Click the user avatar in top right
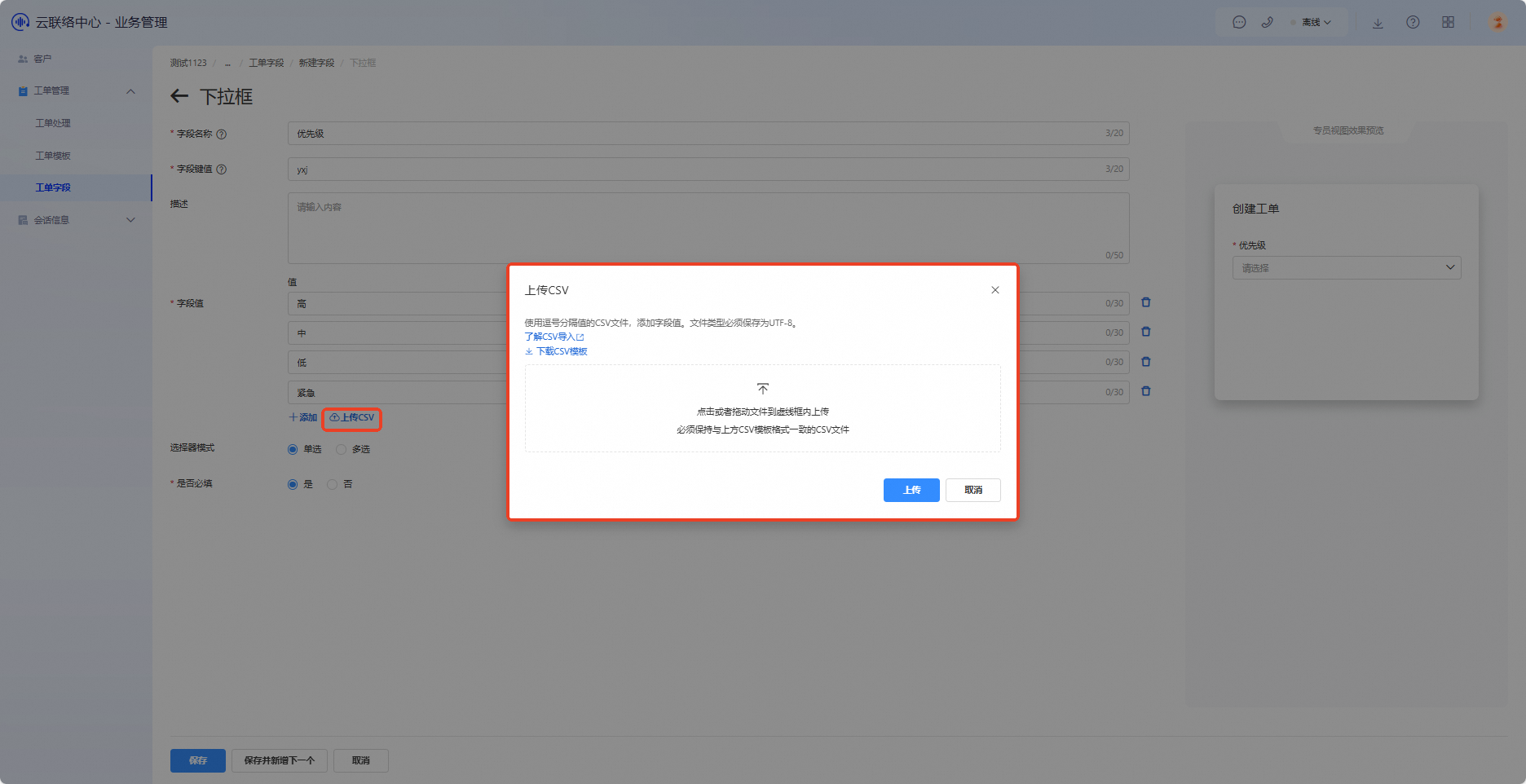The image size is (1526, 784). 1497,23
